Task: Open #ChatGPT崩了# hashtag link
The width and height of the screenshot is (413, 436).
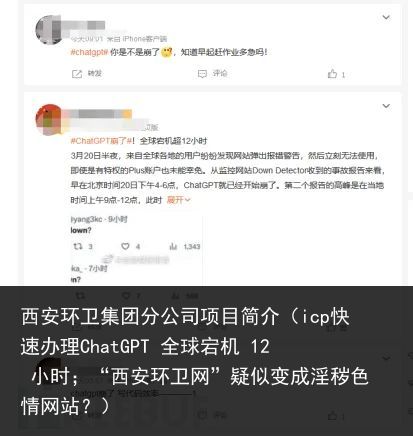Action: pyautogui.click(x=101, y=141)
